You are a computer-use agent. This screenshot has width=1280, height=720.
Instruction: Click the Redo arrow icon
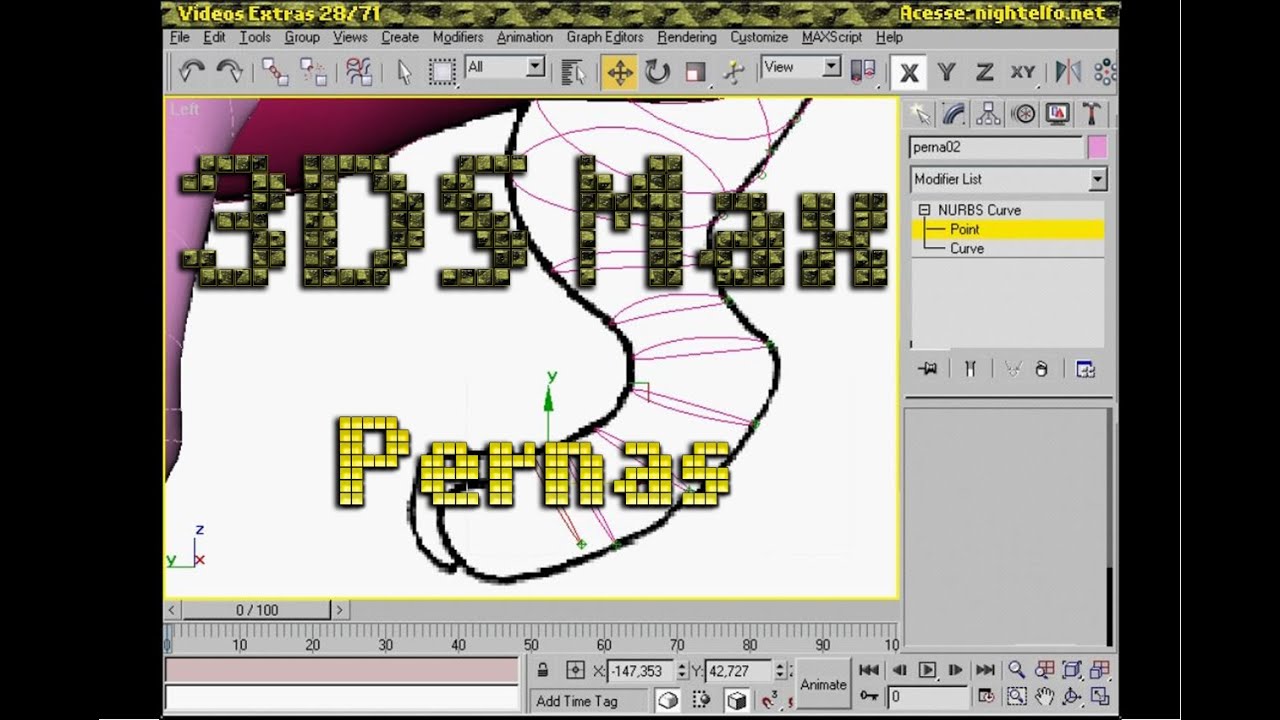229,71
